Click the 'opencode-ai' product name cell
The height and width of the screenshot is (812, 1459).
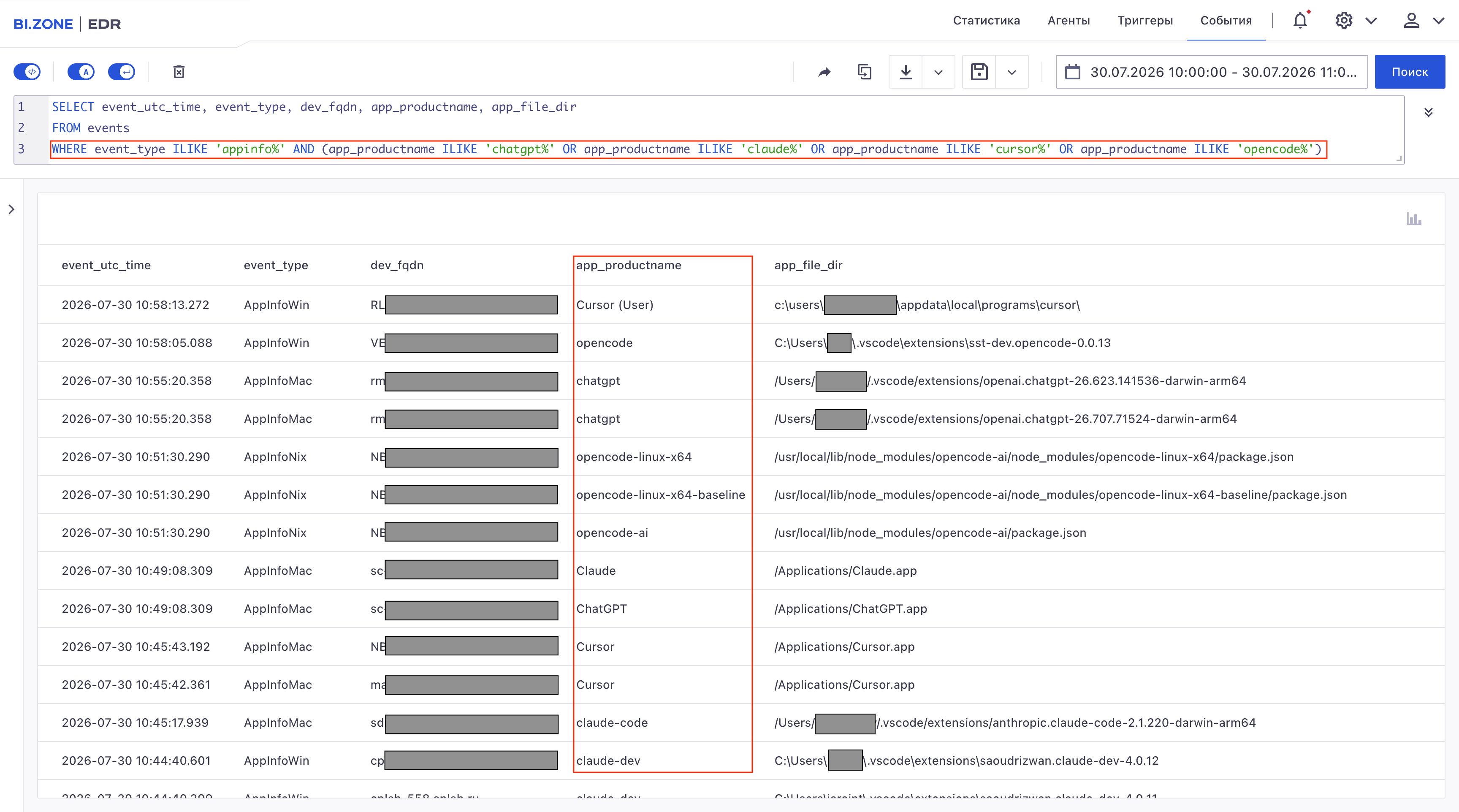(x=612, y=532)
